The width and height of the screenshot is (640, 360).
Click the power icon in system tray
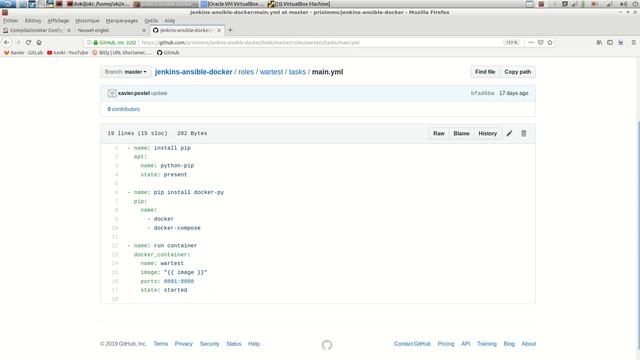tap(635, 4)
